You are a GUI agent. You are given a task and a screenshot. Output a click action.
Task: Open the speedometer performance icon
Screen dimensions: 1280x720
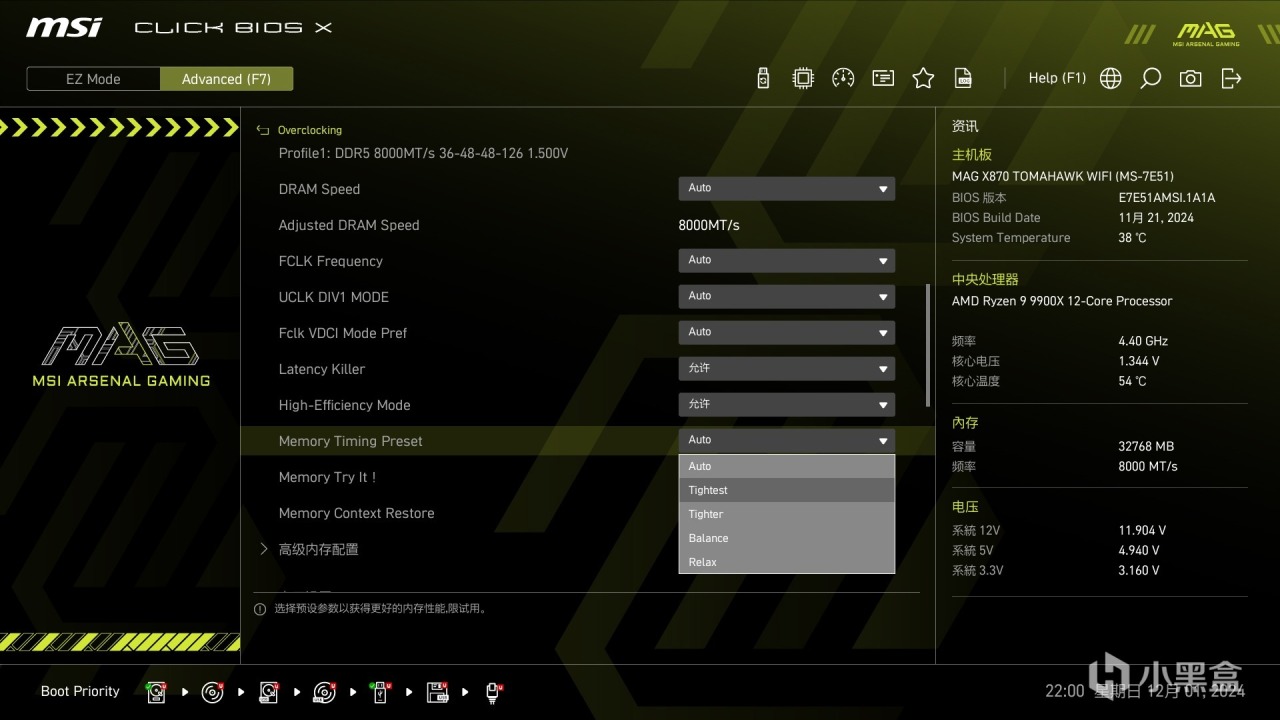click(x=843, y=78)
